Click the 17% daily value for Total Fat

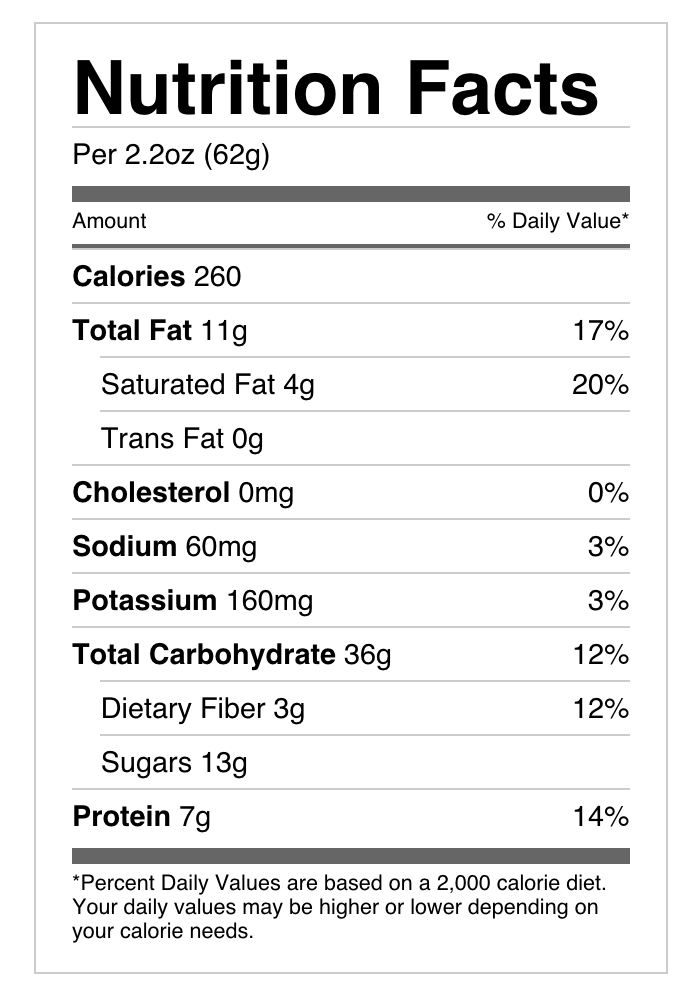[x=600, y=331]
